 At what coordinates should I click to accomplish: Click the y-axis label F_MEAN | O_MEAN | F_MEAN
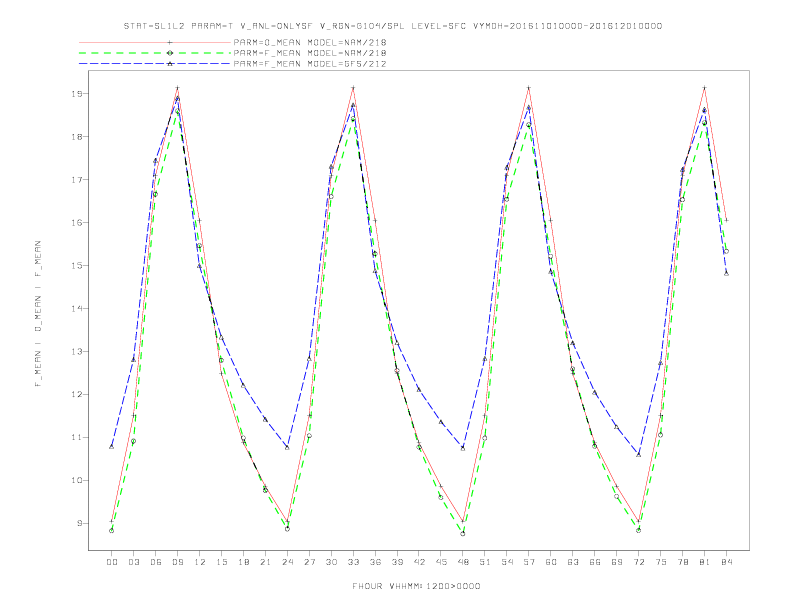tap(38, 314)
